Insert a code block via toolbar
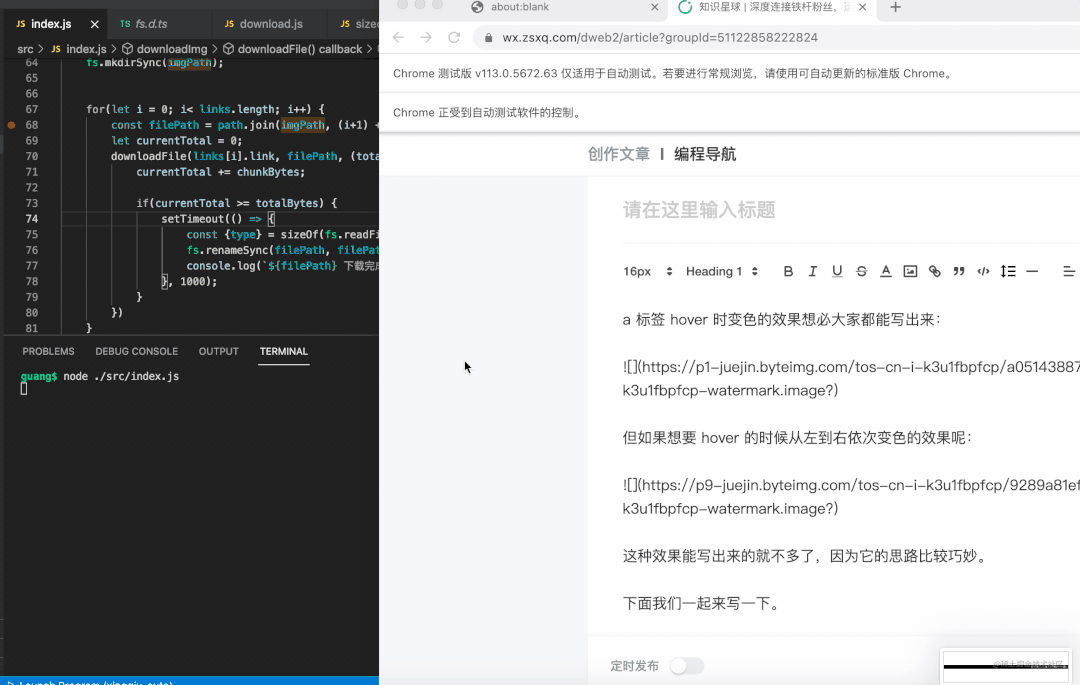This screenshot has width=1080, height=685. click(x=984, y=271)
